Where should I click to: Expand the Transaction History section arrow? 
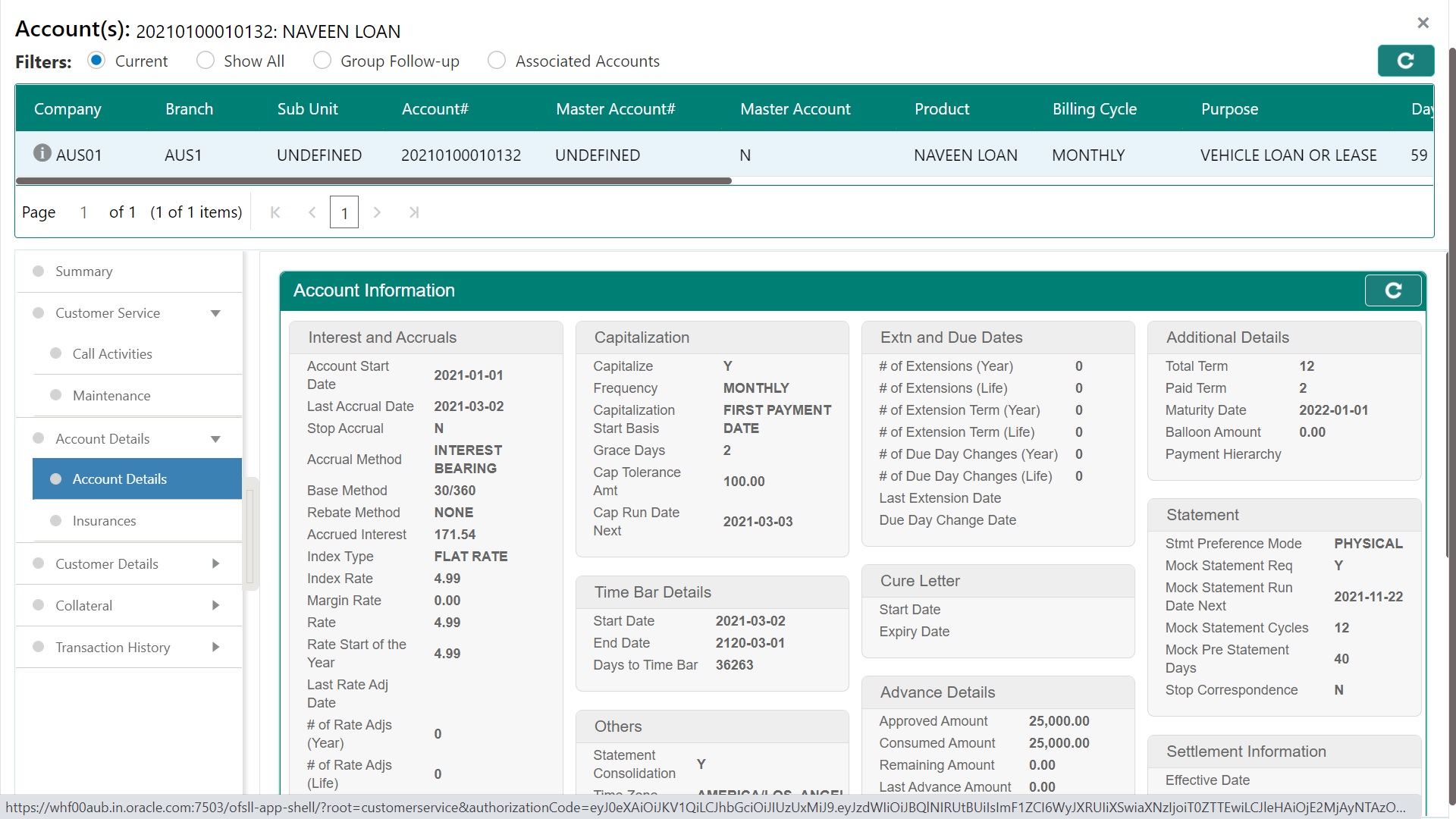click(215, 647)
